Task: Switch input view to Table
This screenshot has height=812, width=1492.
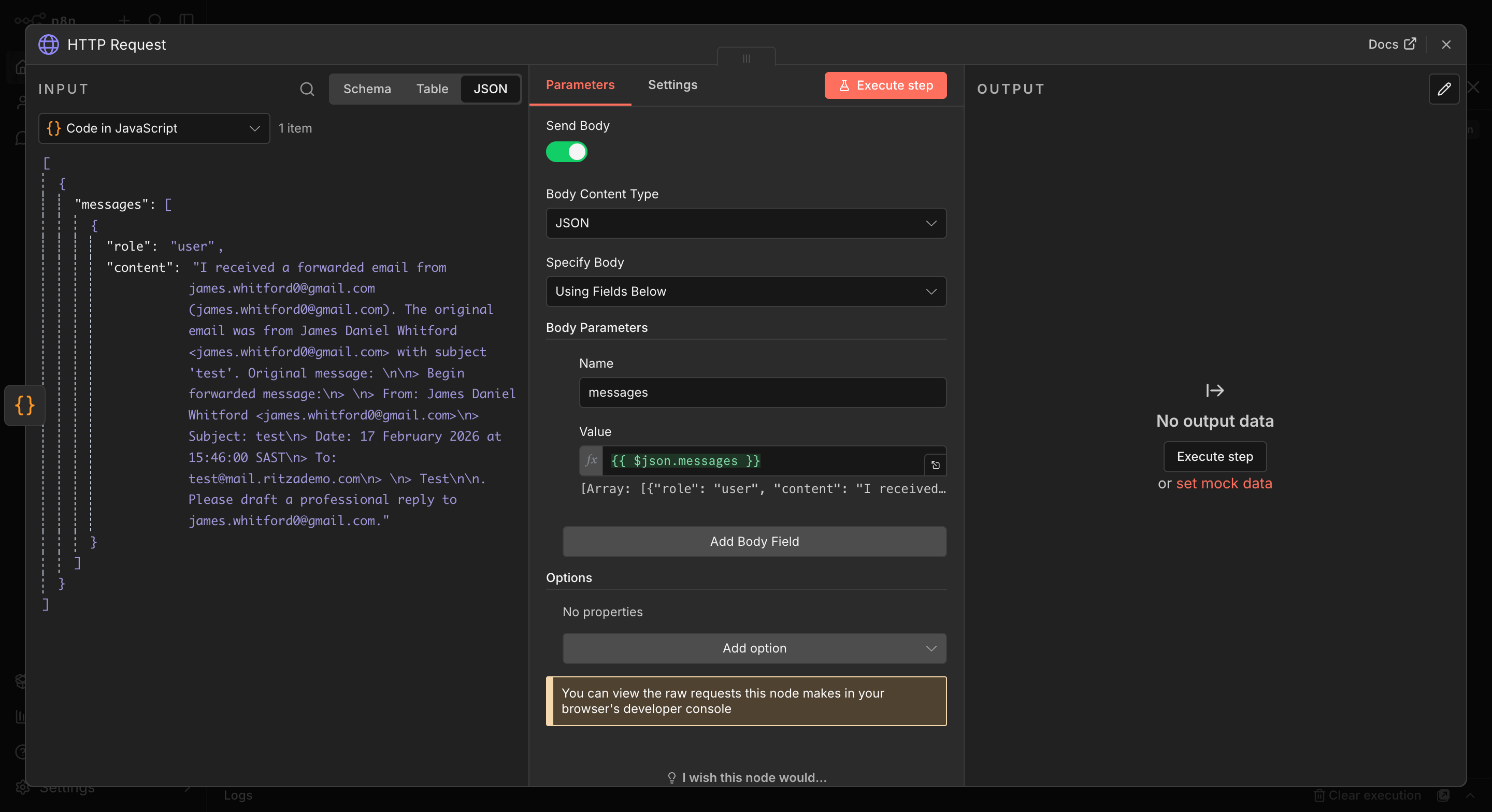Action: (432, 89)
